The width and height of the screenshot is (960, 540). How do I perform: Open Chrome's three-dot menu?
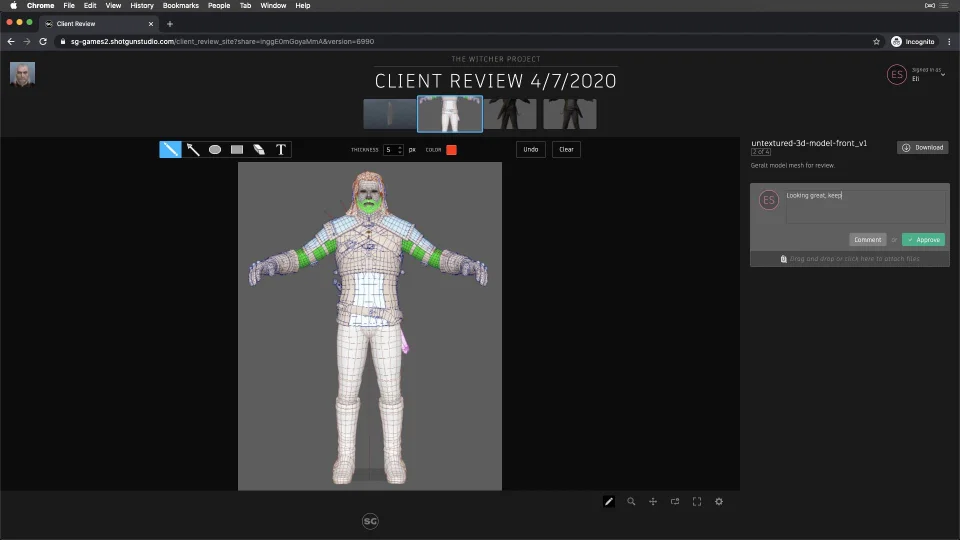tap(949, 42)
